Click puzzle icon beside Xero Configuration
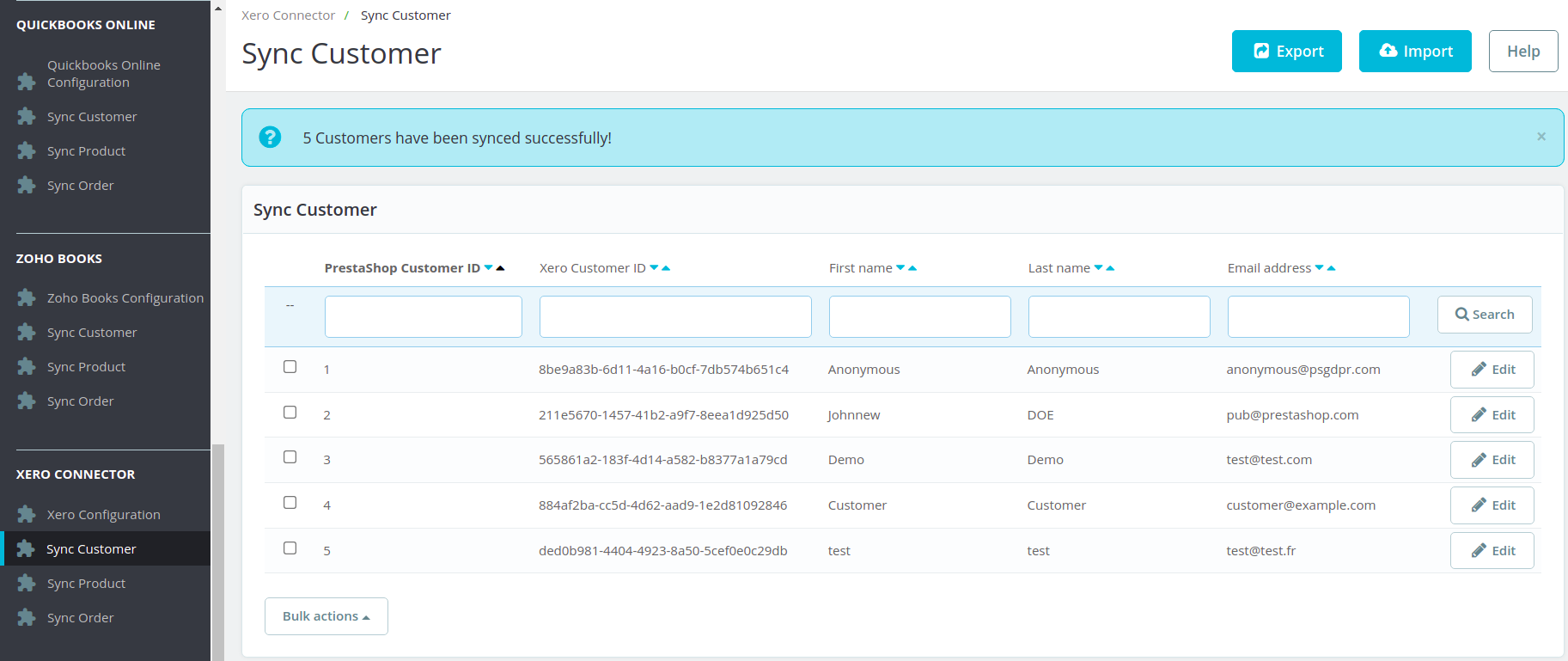Viewport: 1568px width, 661px height. [27, 514]
